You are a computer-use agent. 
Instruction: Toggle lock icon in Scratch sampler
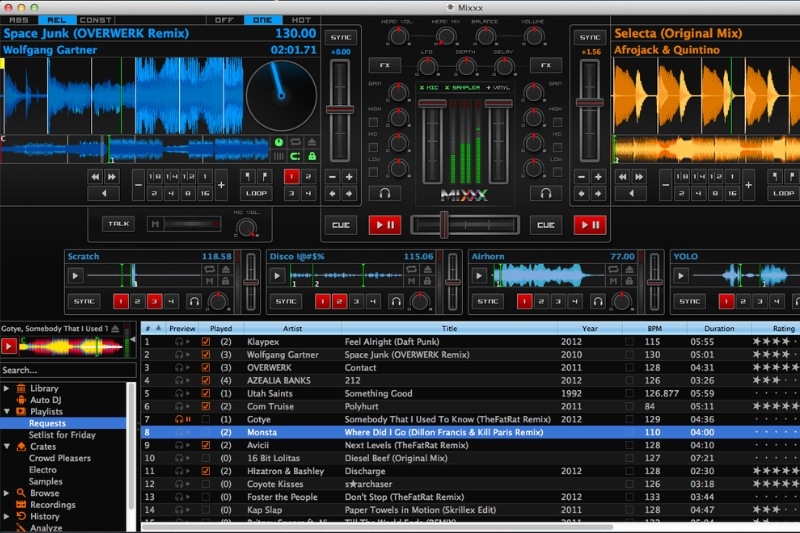tap(226, 281)
